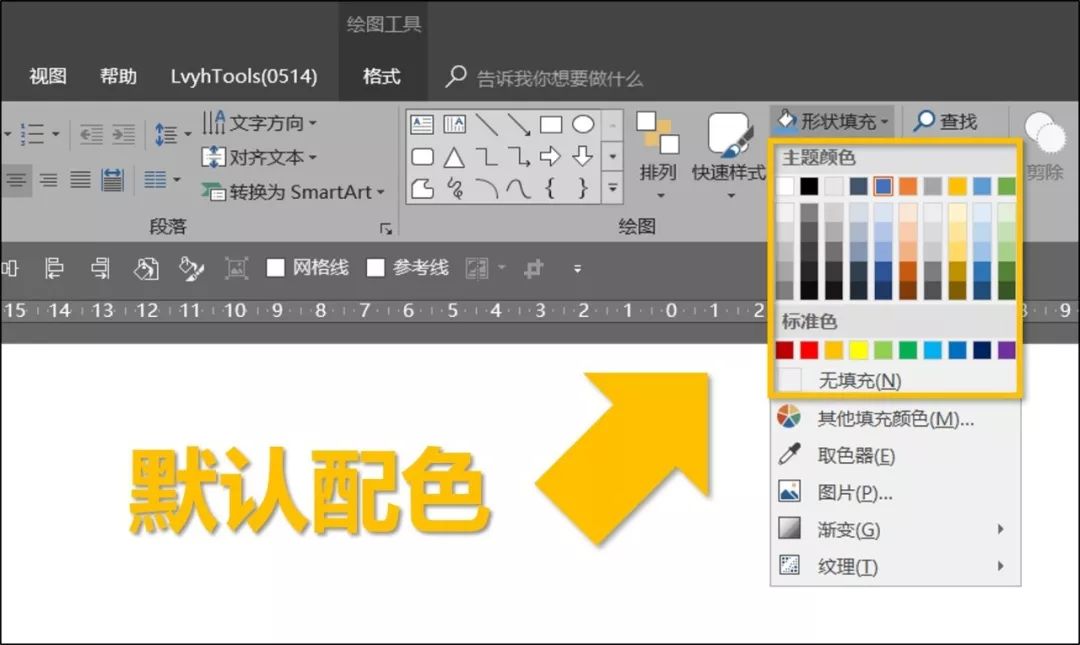Screen dimensions: 1080x645
Task: Pick the standard red color swatch
Action: point(809,350)
